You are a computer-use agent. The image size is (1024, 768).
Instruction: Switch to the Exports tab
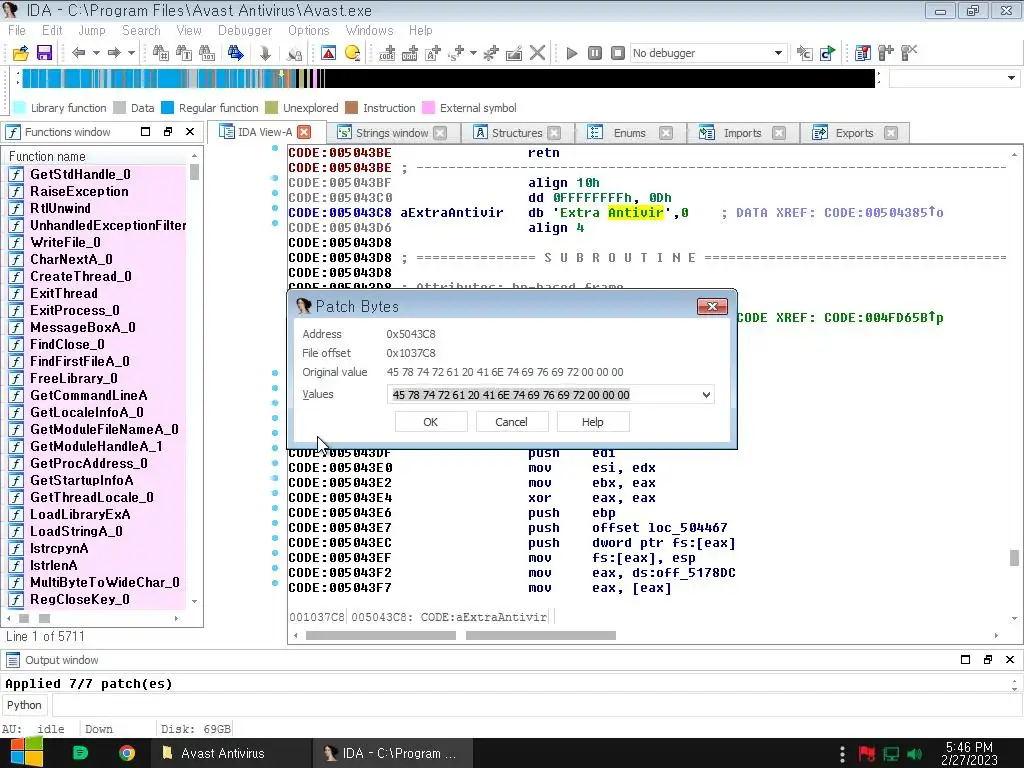854,133
